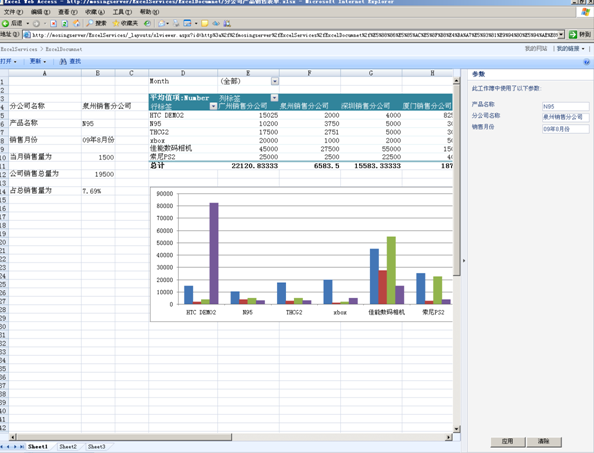Expand the 打开 (Open) menu
The width and height of the screenshot is (594, 453).
[x=8, y=61]
